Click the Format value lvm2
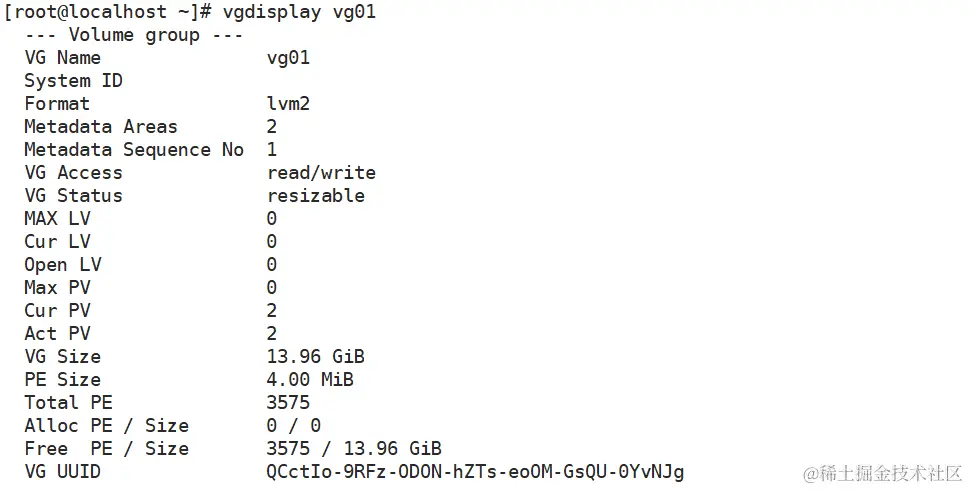 click(288, 104)
